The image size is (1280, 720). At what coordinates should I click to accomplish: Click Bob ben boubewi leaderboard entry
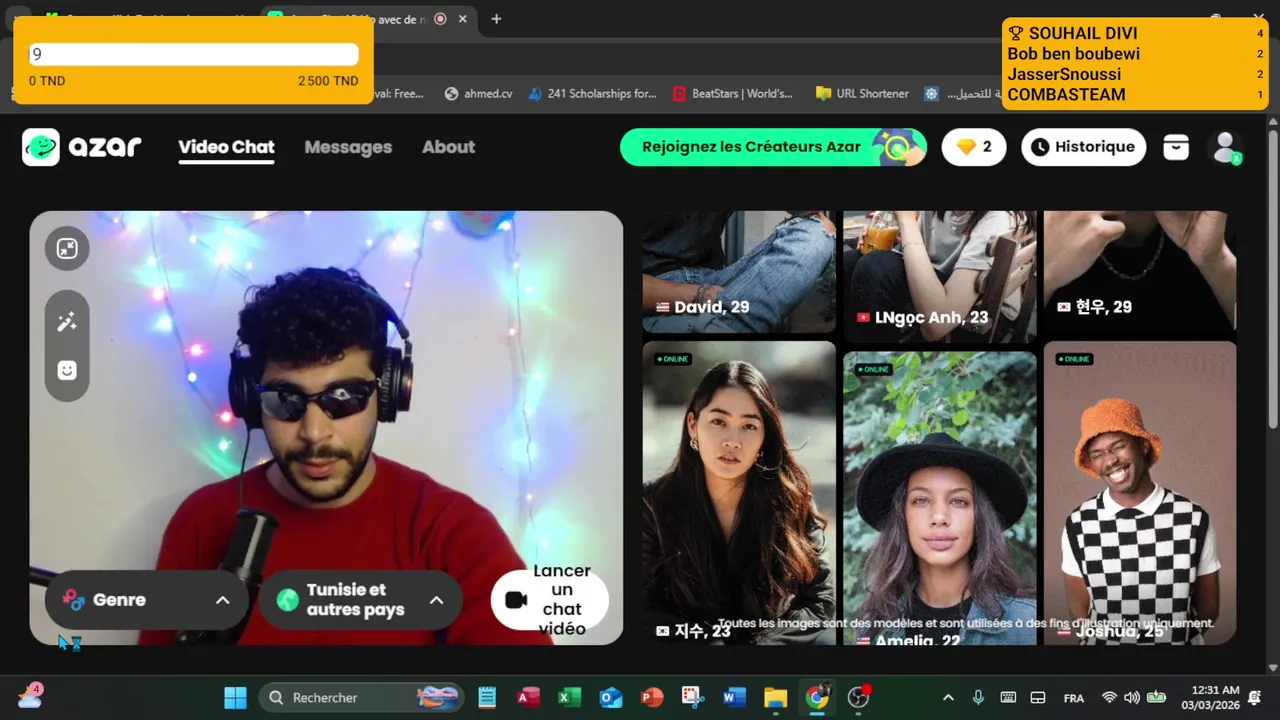pos(1135,54)
